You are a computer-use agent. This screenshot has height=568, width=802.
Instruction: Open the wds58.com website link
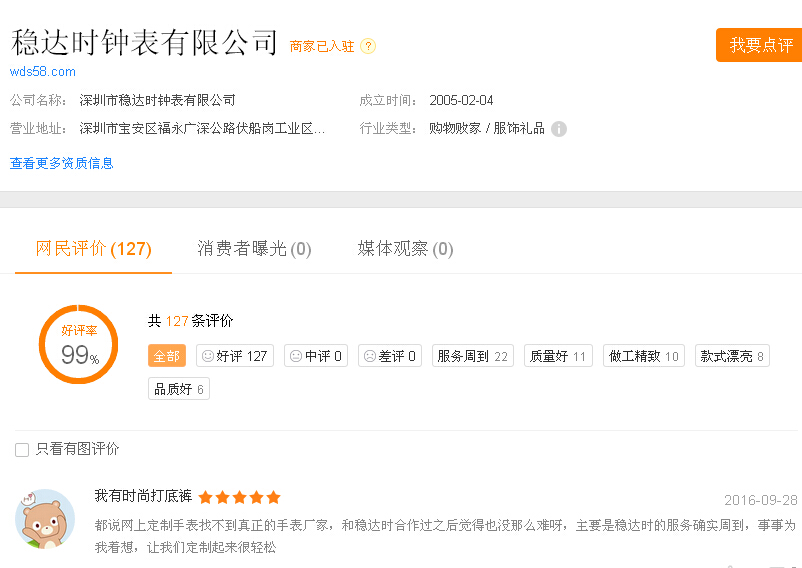(43, 72)
